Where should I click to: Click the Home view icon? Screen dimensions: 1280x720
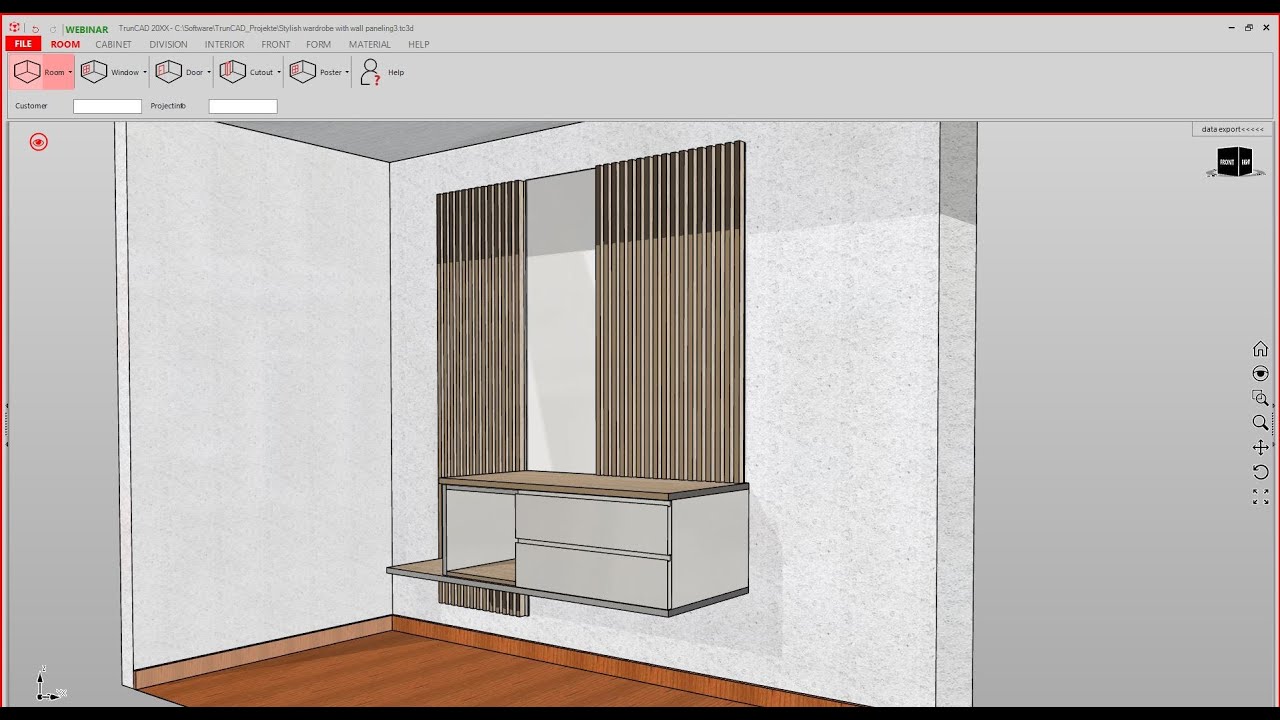pyautogui.click(x=1260, y=349)
